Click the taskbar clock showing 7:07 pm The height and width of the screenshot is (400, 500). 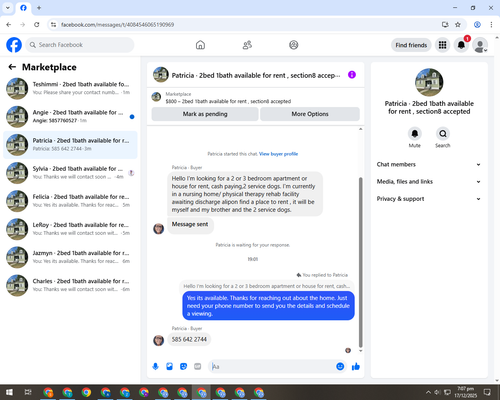pos(466,392)
